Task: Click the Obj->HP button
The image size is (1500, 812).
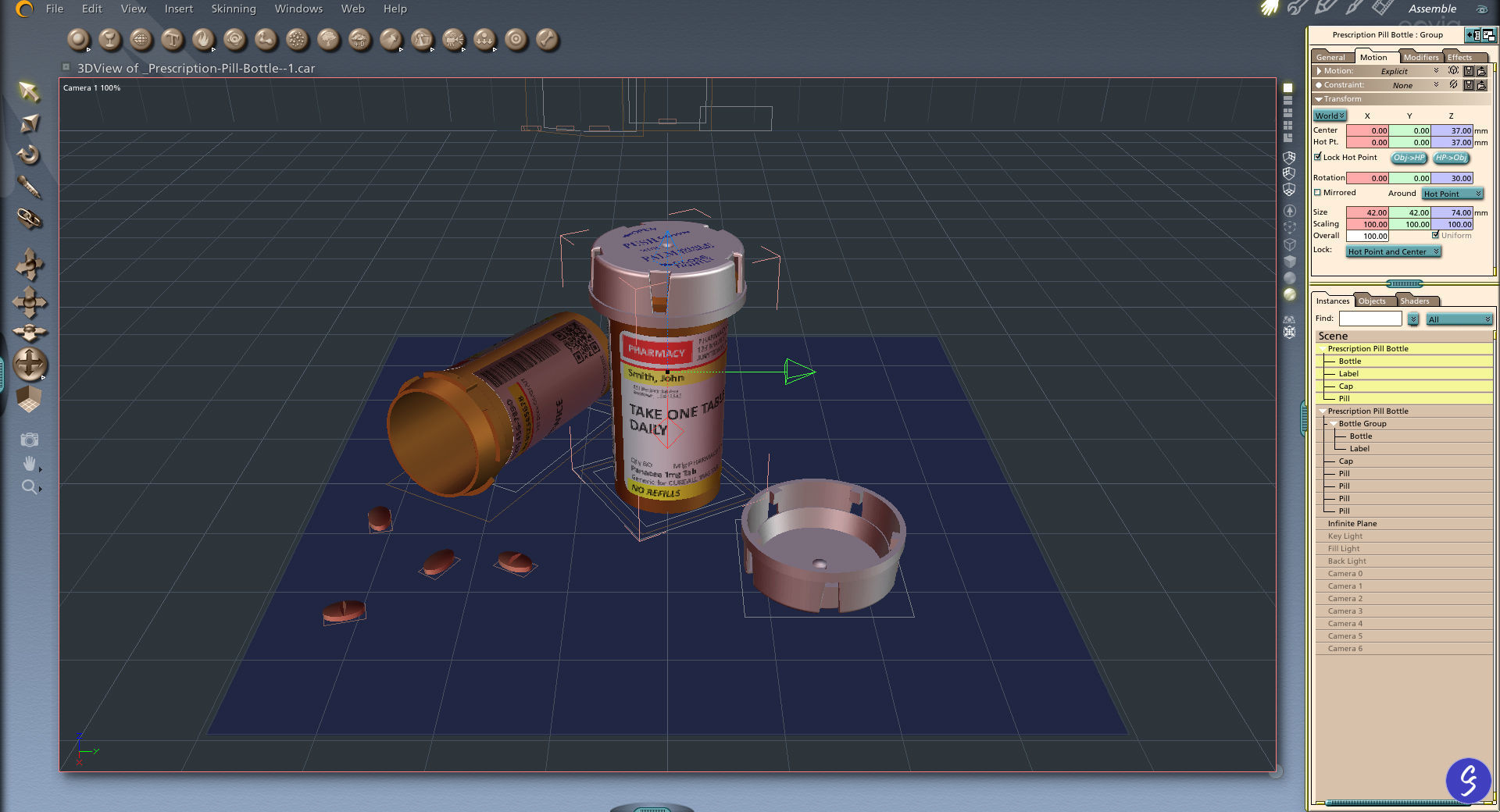Action: tap(1409, 158)
